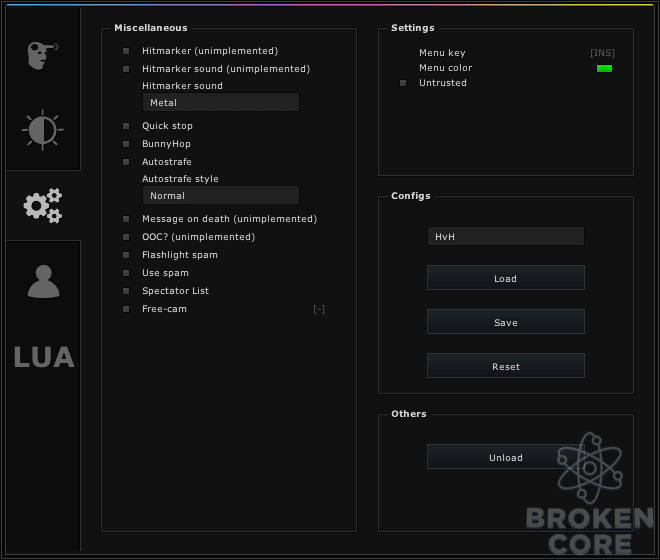
Task: Toggle Hitmarker sound (unimplemented) checkbox
Action: point(126,69)
